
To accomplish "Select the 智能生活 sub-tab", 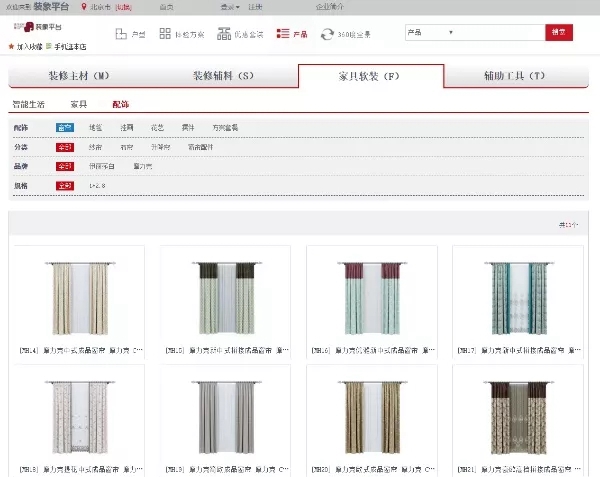I will click(29, 104).
